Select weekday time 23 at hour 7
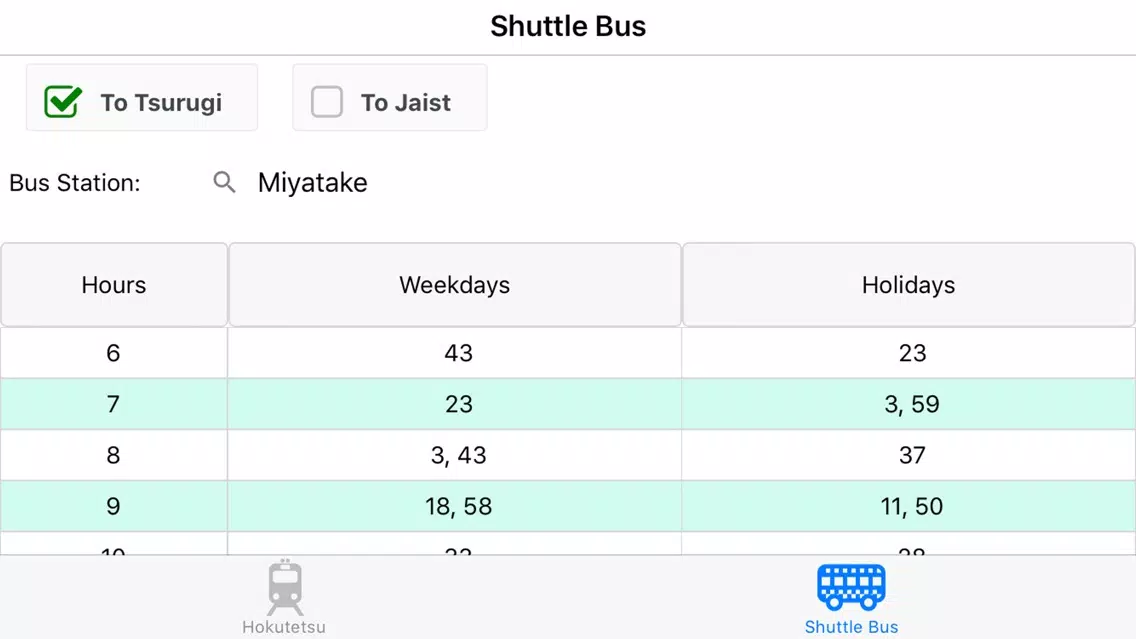The width and height of the screenshot is (1136, 639). click(x=454, y=404)
